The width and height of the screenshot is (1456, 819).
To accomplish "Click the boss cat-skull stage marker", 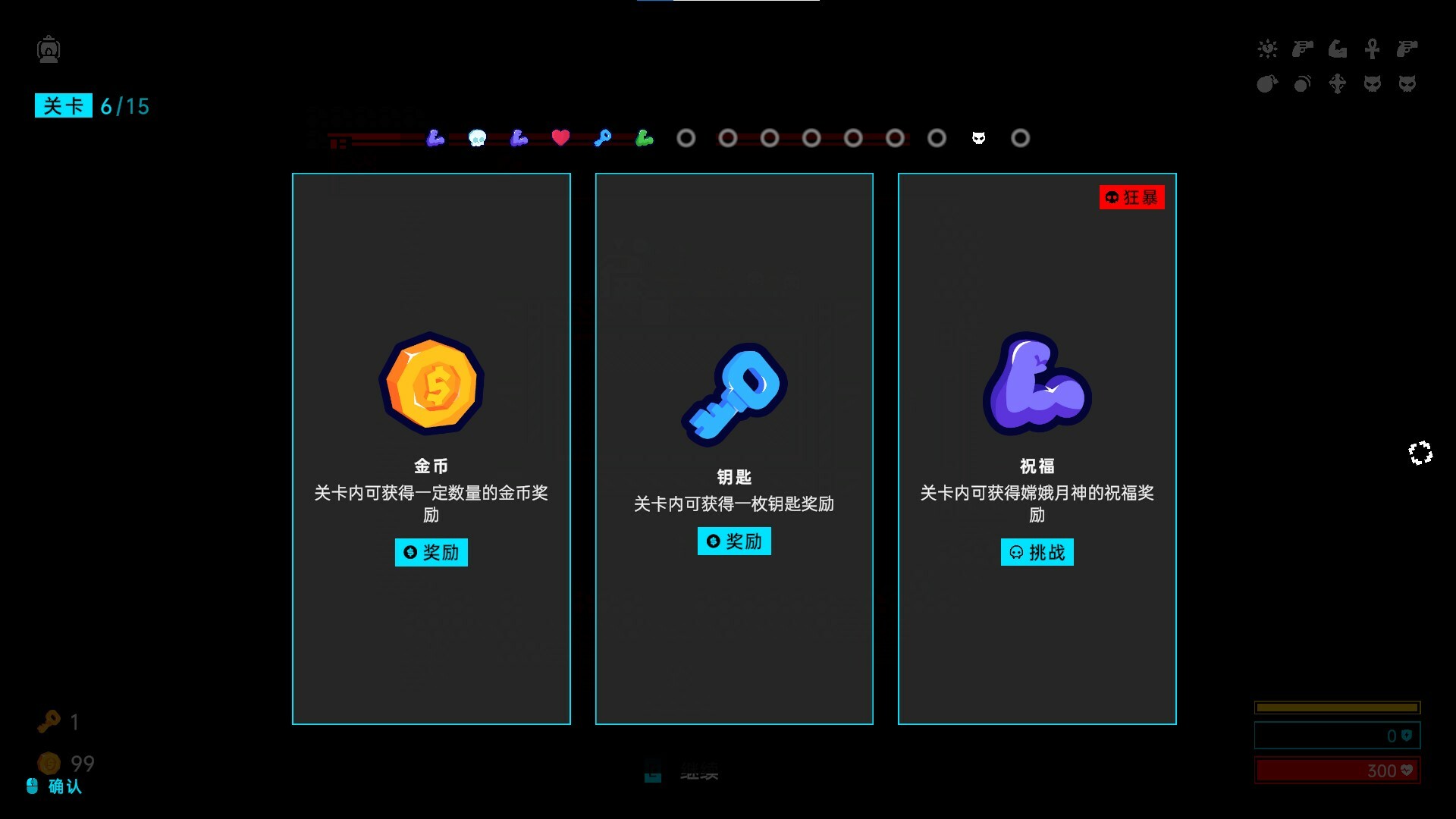I will pyautogui.click(x=978, y=138).
